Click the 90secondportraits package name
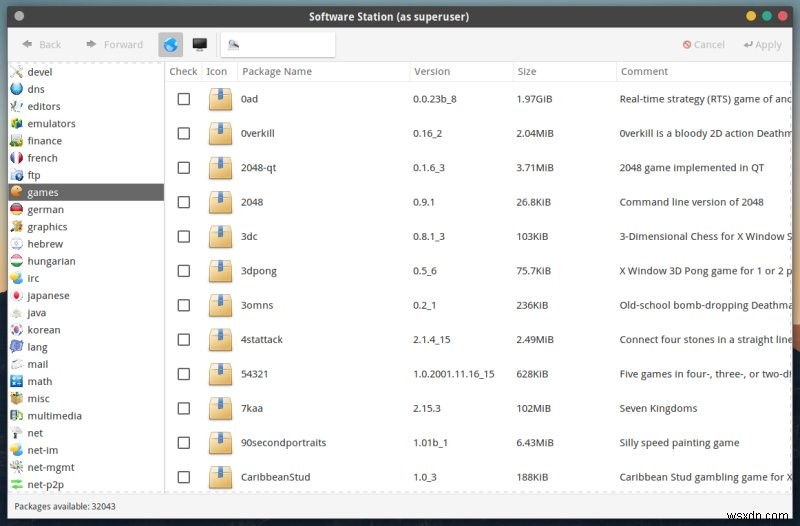800x526 pixels. point(283,443)
